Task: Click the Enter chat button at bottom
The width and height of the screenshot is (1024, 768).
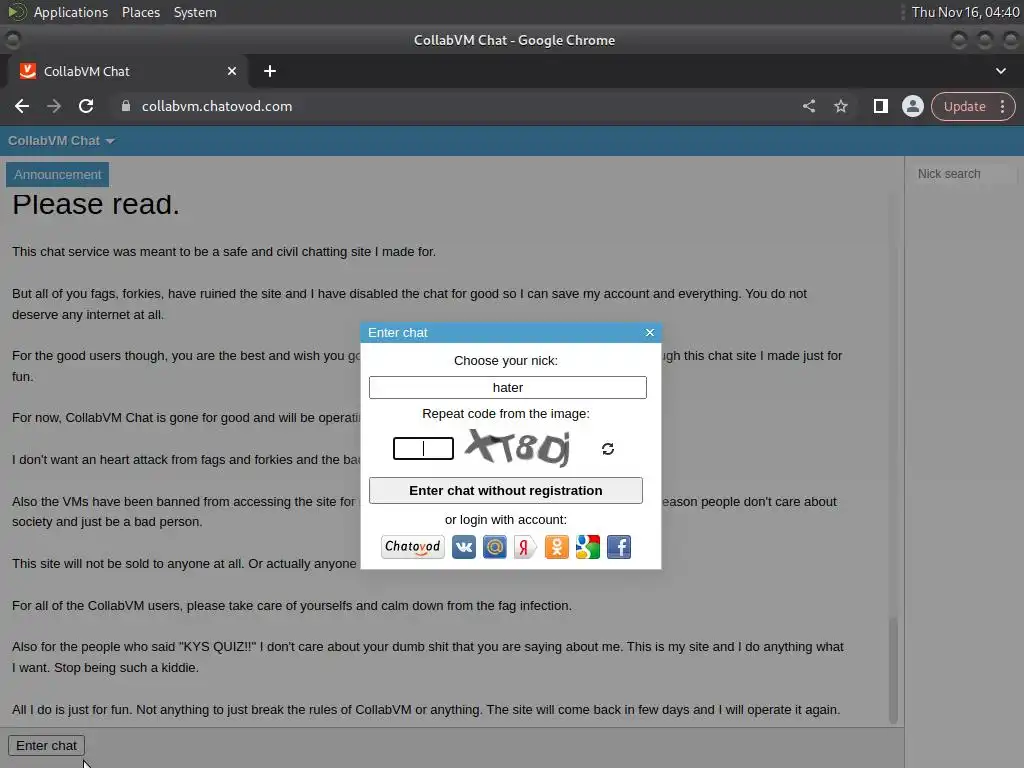Action: coord(46,745)
